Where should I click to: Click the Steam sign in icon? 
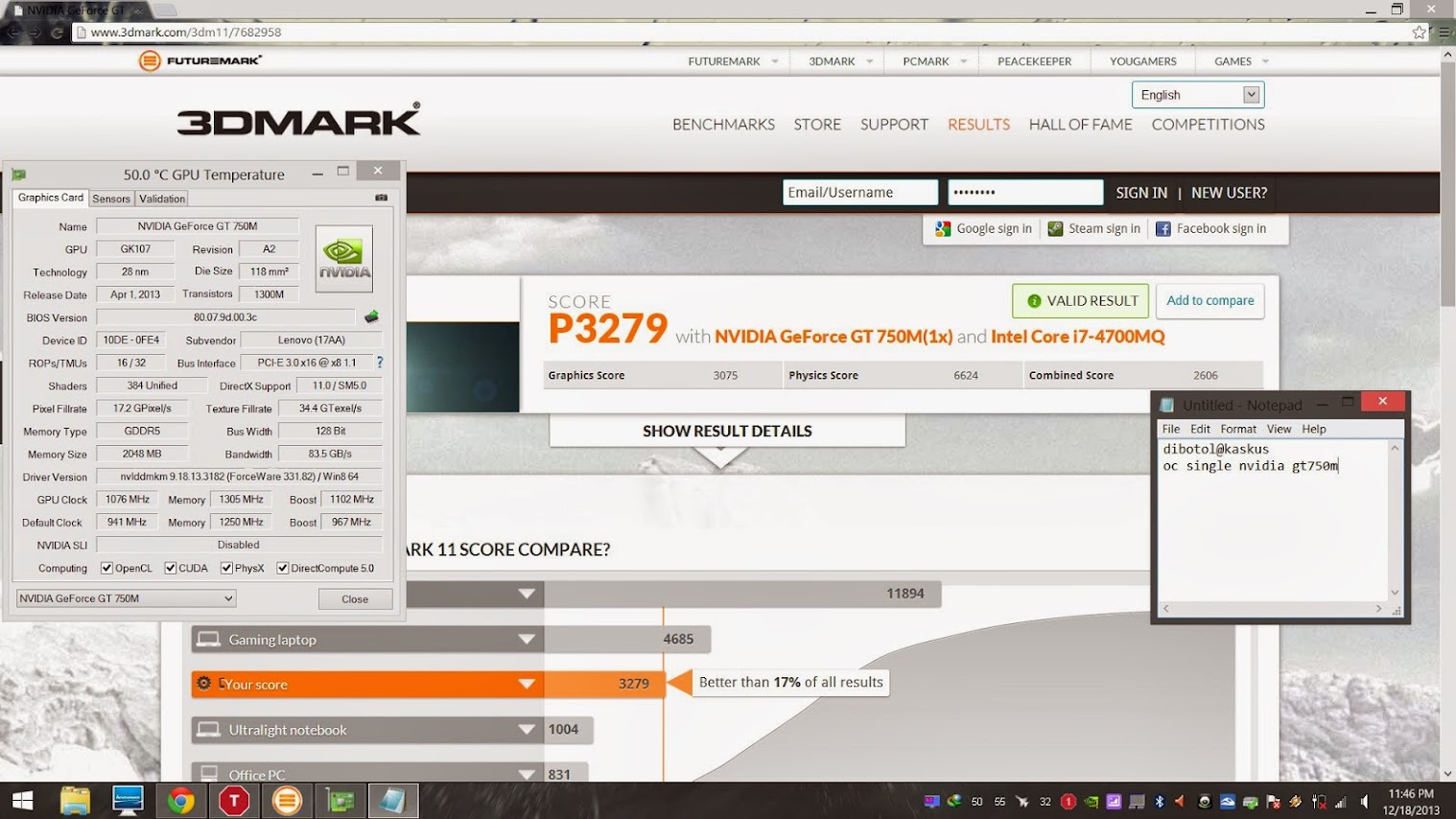coord(1055,228)
